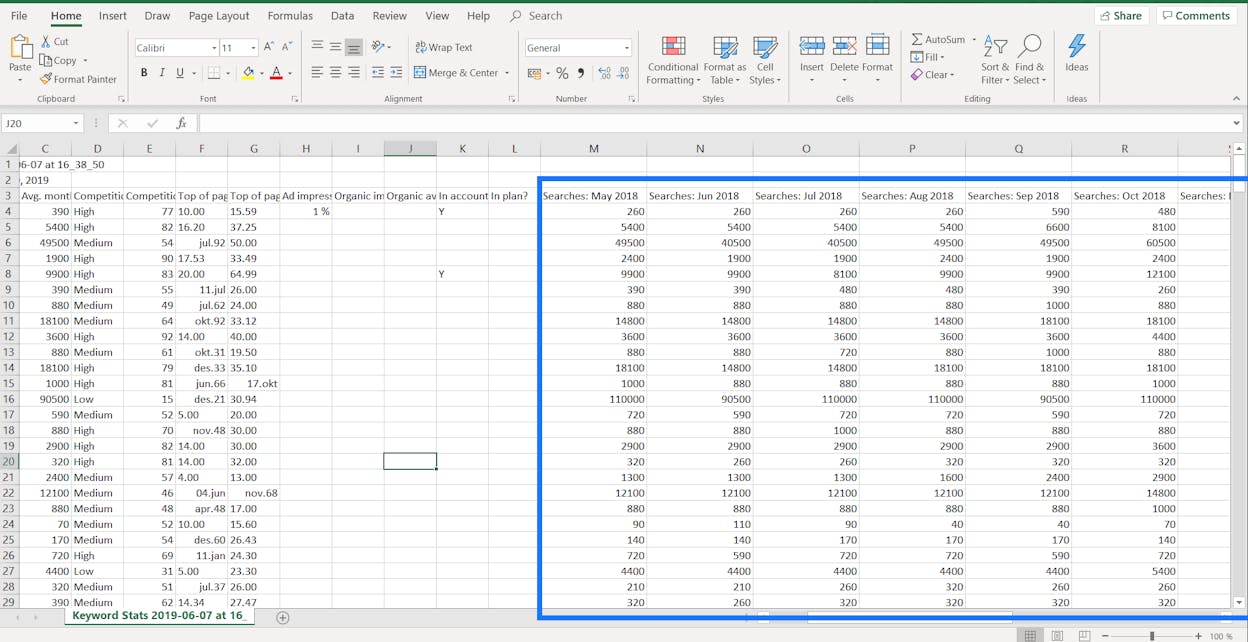Click the Delete cells icon
Image resolution: width=1248 pixels, height=642 pixels.
coord(844,46)
